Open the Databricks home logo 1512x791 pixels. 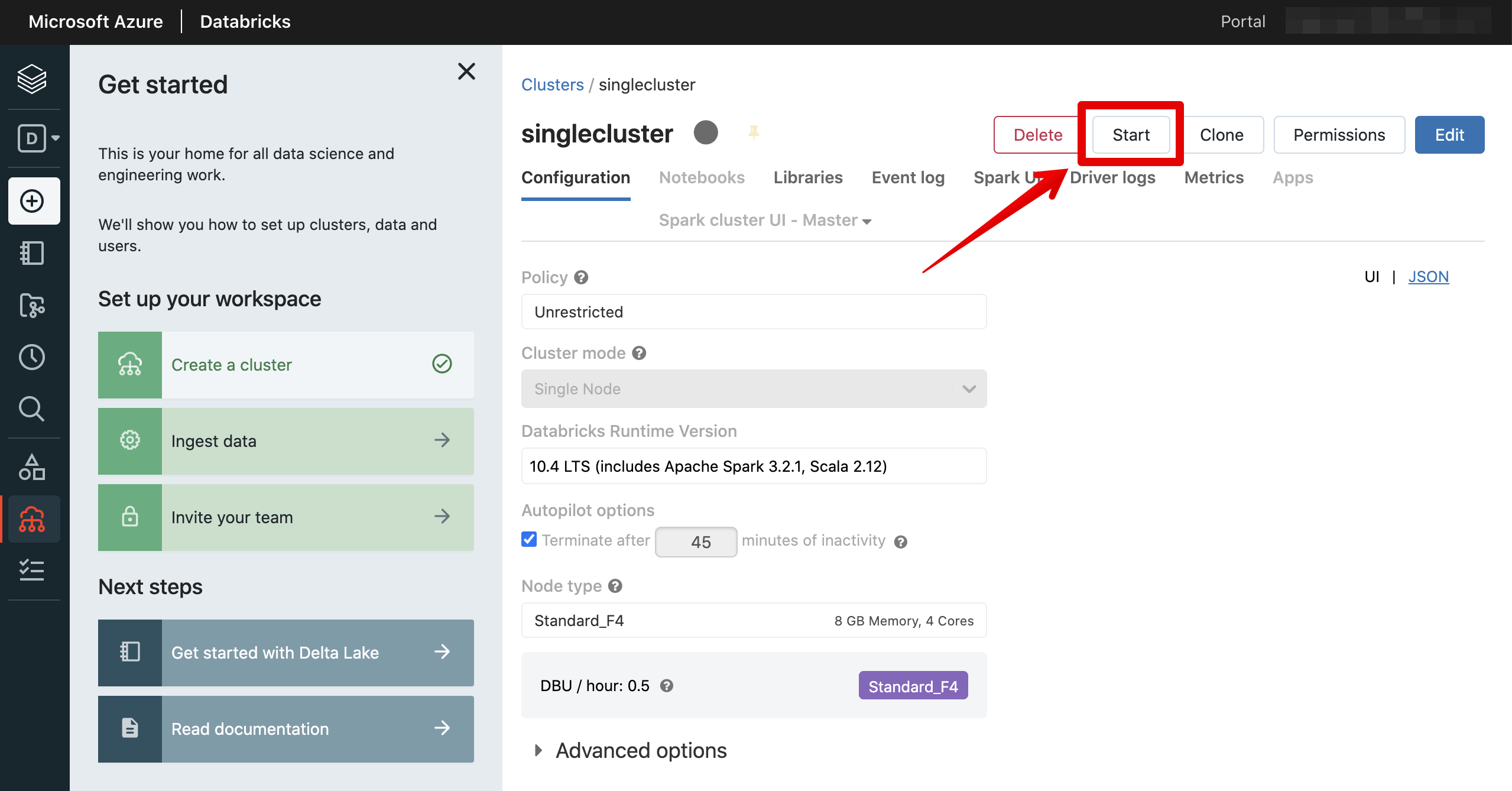pyautogui.click(x=32, y=79)
